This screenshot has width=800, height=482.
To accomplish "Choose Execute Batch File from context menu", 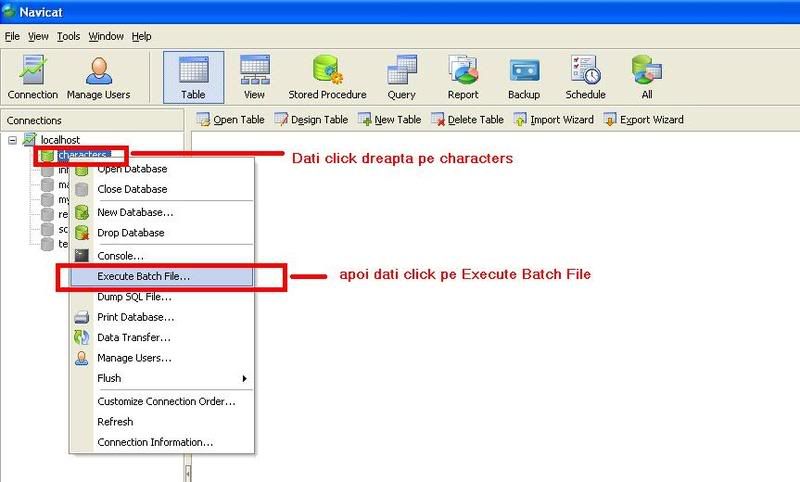I will coord(143,276).
